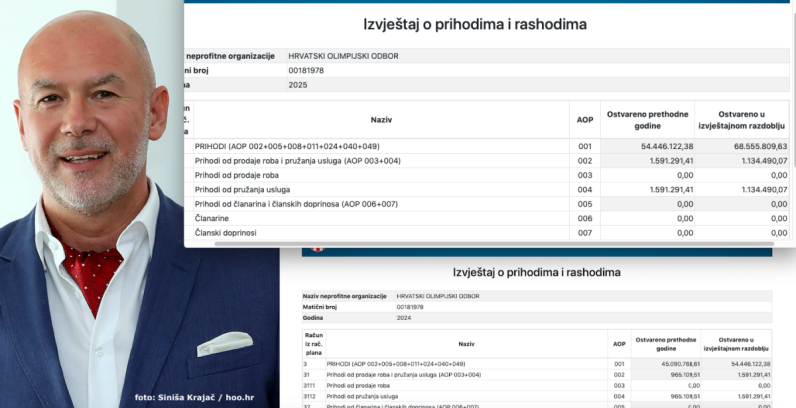Screen dimensions: 796x408
Task: Click AOP code '006'
Action: pos(585,218)
